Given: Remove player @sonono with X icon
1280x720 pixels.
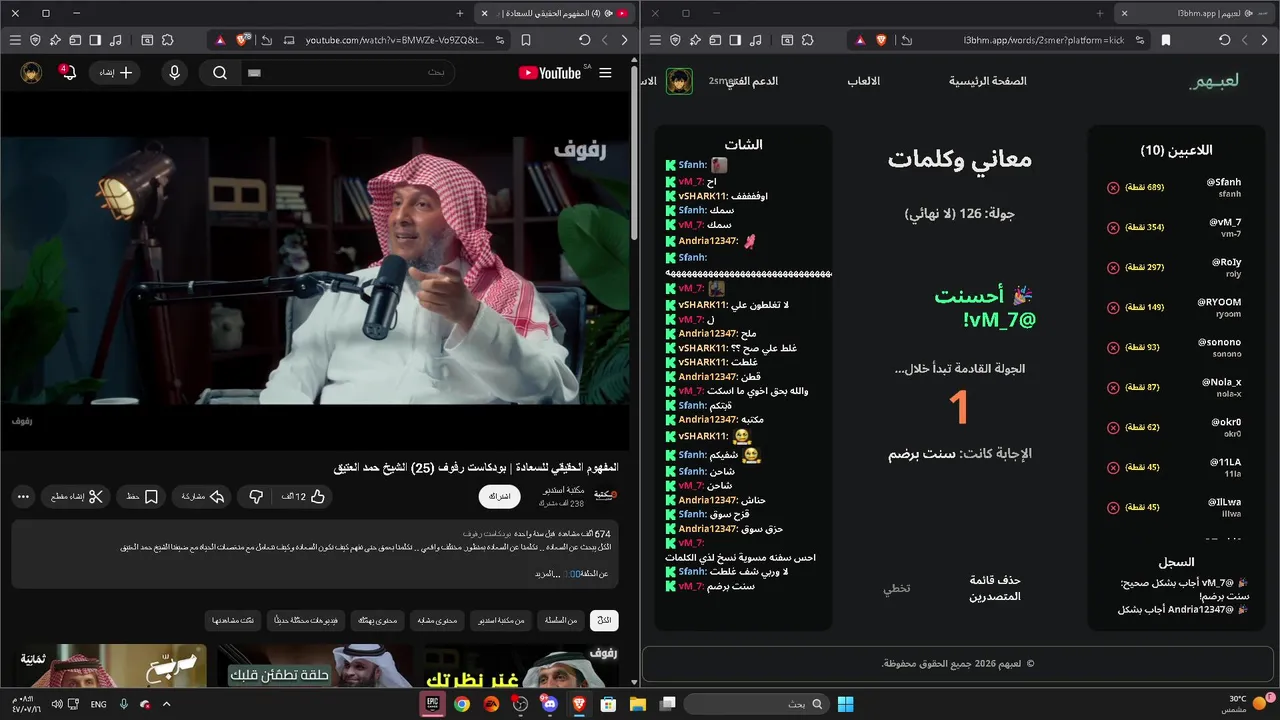Looking at the screenshot, I should (x=1113, y=348).
